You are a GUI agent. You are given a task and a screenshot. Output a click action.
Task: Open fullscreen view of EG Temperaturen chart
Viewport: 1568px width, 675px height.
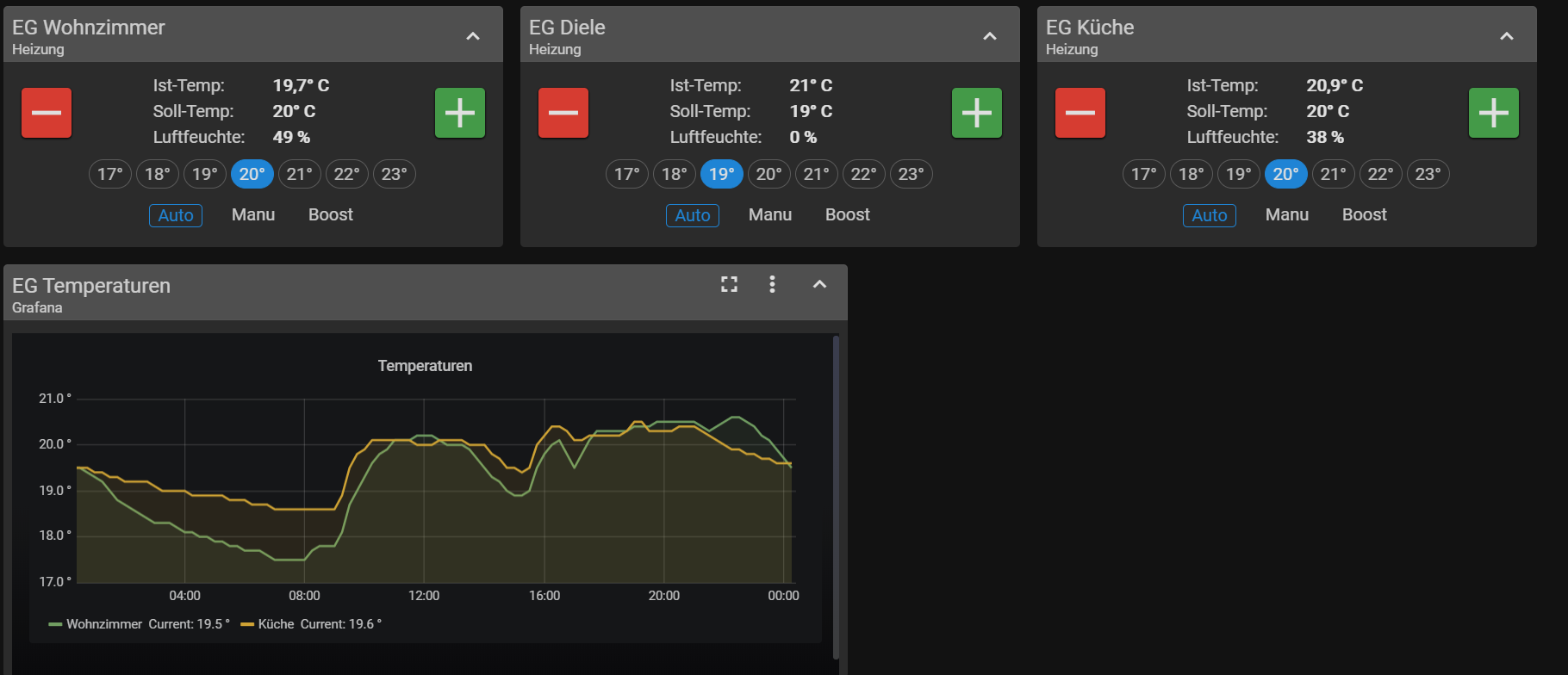tap(729, 284)
